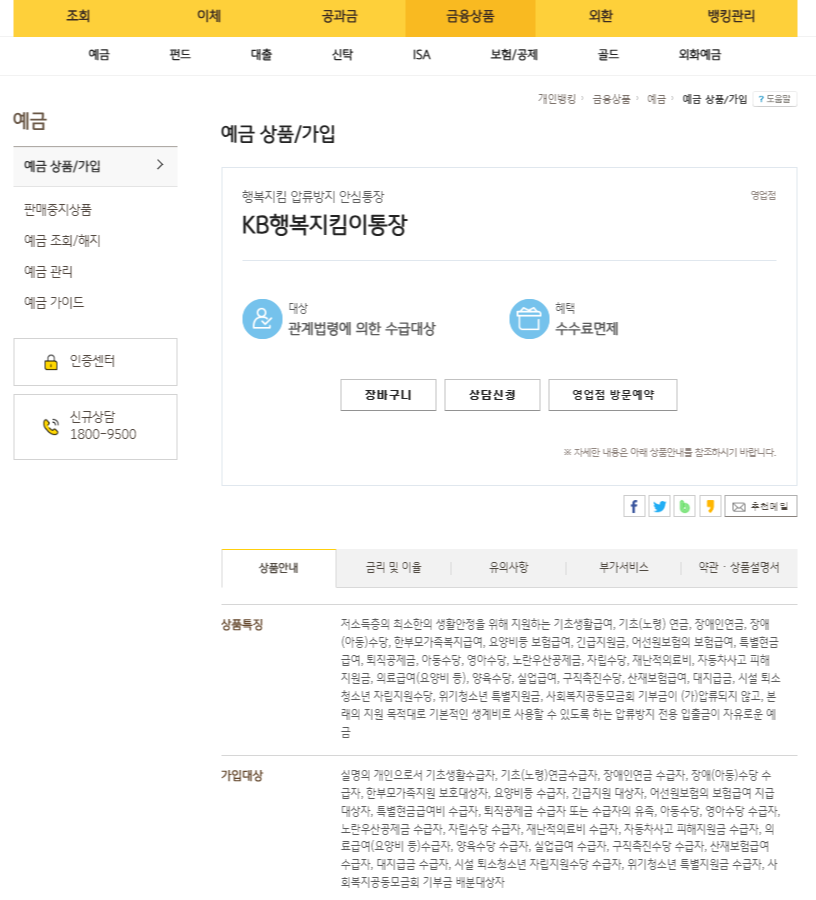816x900 pixels.
Task: Go to 펀드 submenu
Action: [180, 55]
